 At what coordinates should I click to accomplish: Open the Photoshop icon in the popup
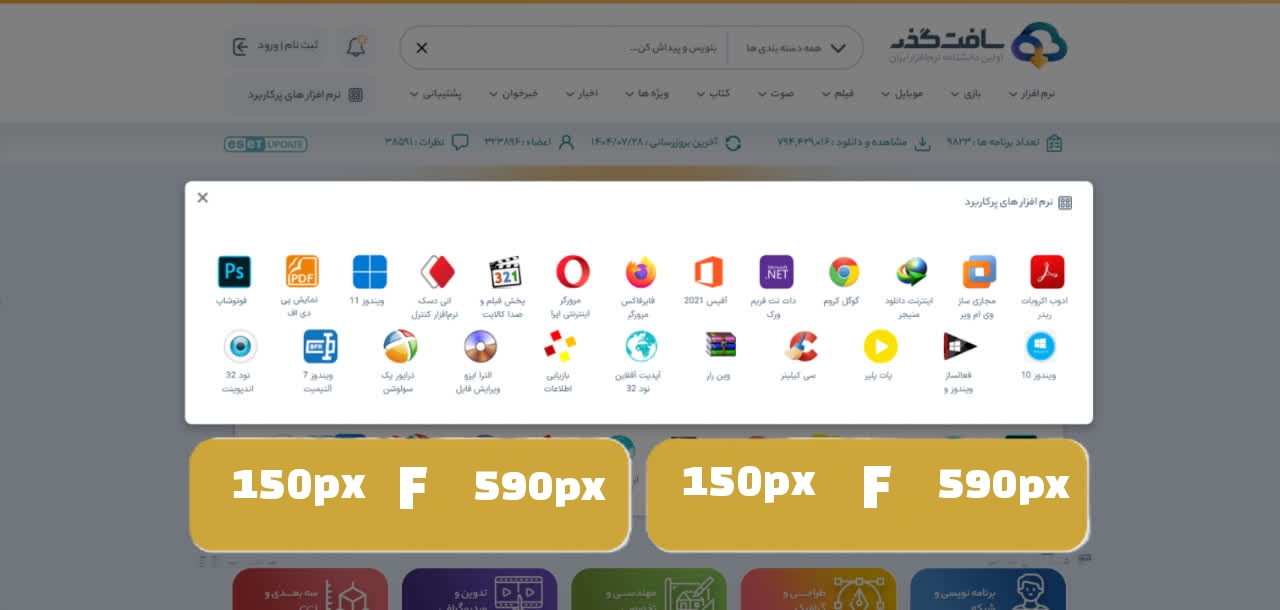[x=234, y=272]
